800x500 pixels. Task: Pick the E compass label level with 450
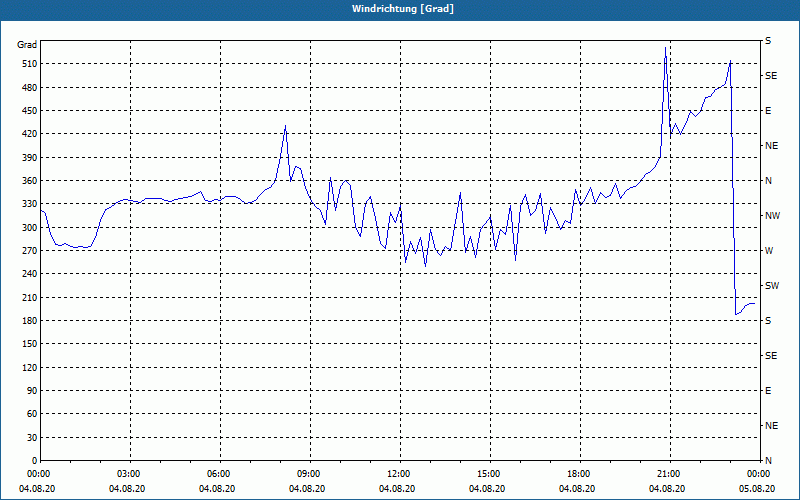(x=768, y=111)
